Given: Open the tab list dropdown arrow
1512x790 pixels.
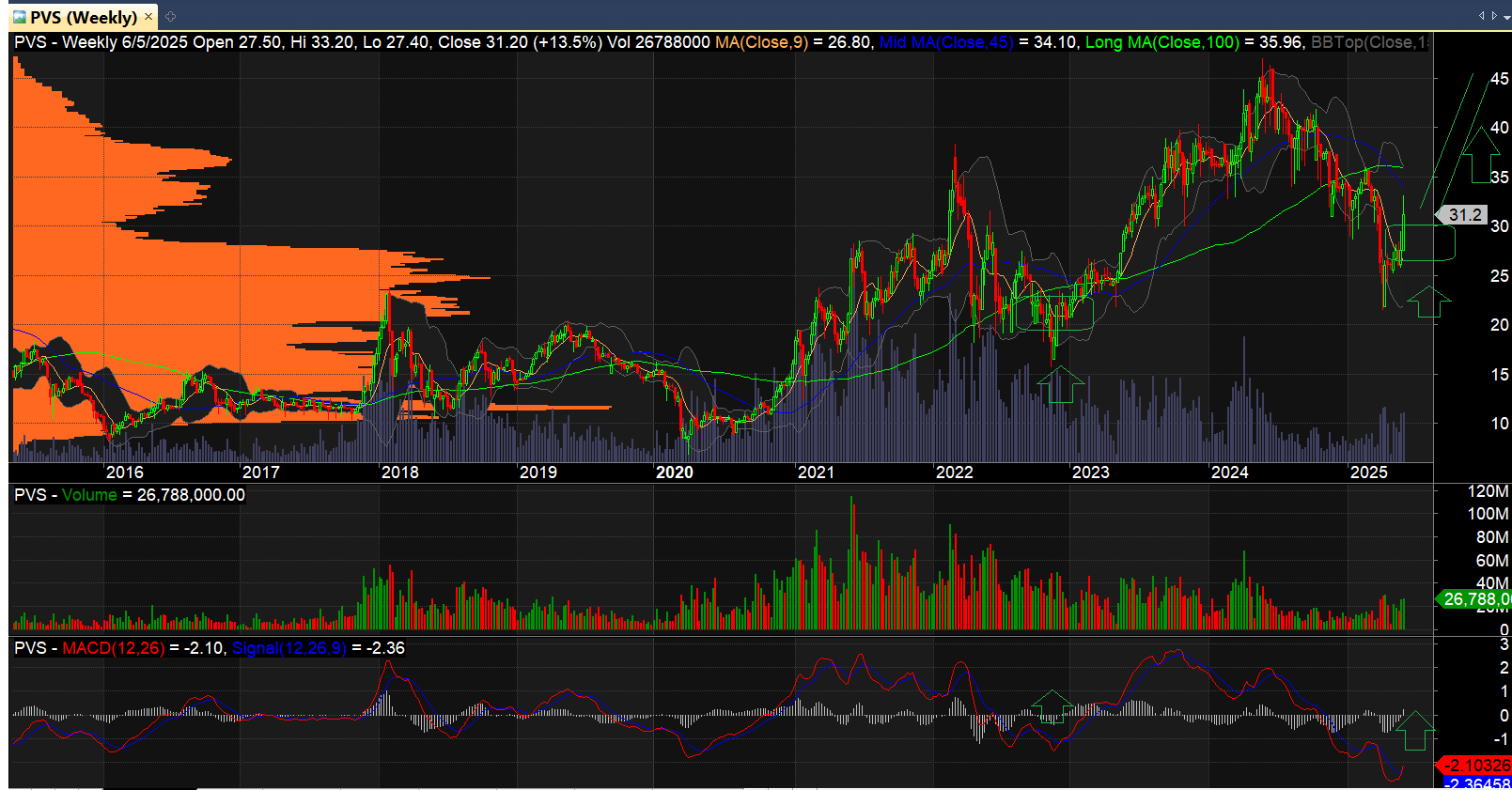Looking at the screenshot, I should coord(1507,16).
